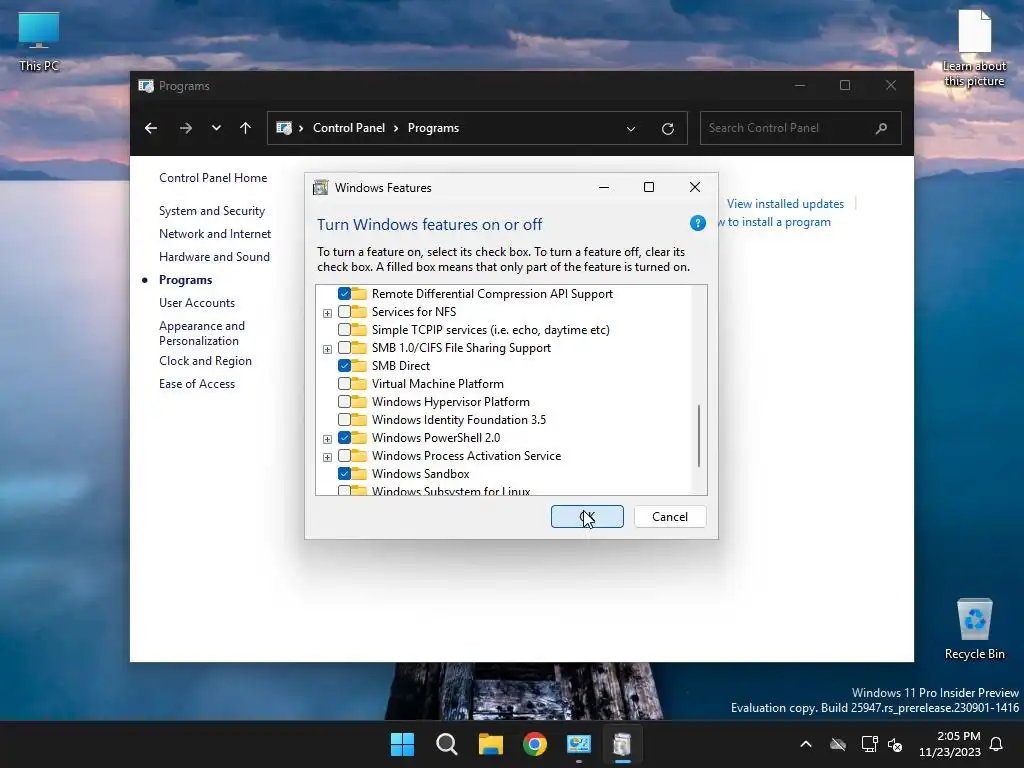1024x768 pixels.
Task: Switch to Windows Features taskbar icon
Action: [x=622, y=744]
